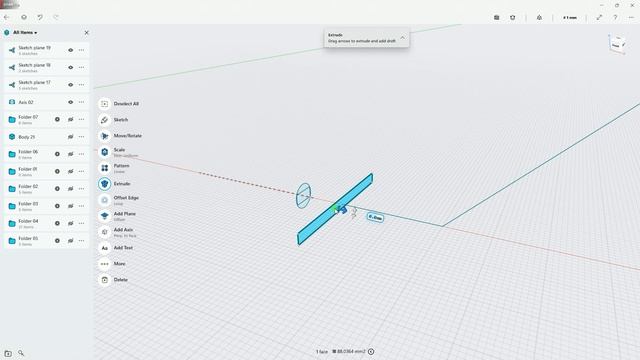Click the grid snap 1 mm setting
Image resolution: width=640 pixels, height=360 pixels.
tap(570, 18)
